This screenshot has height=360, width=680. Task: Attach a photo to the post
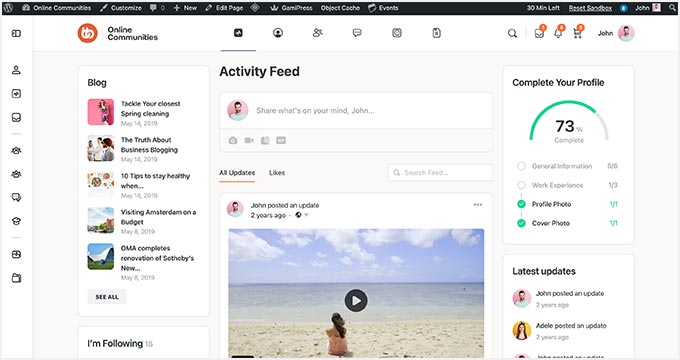point(233,141)
